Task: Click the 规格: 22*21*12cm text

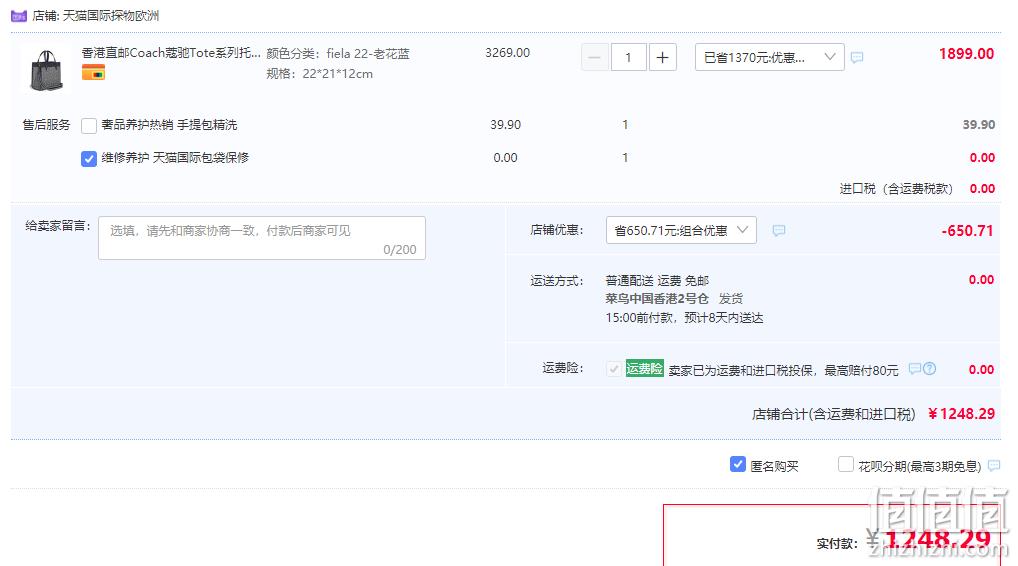Action: 319,74
